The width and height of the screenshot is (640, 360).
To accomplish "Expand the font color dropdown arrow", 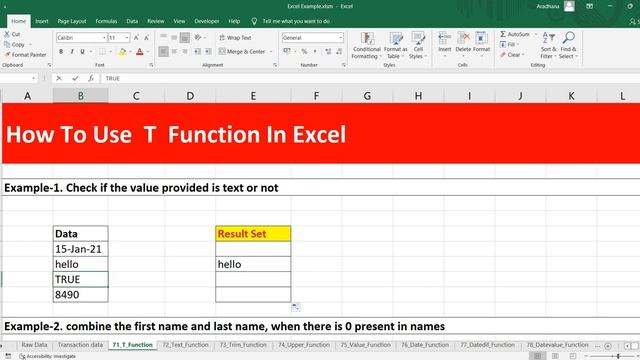I will (148, 52).
